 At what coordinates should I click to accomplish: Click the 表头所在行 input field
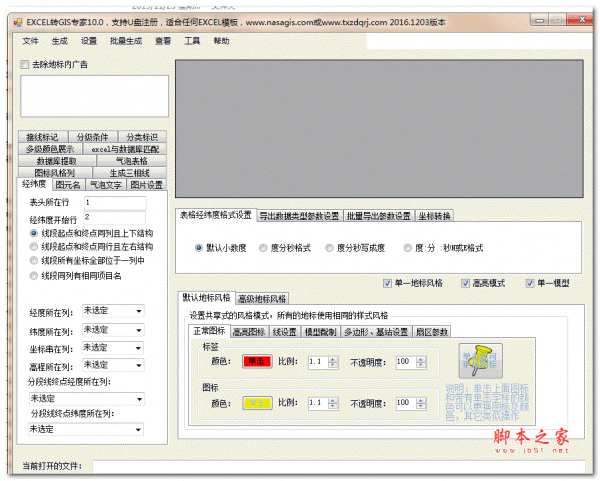pyautogui.click(x=115, y=203)
